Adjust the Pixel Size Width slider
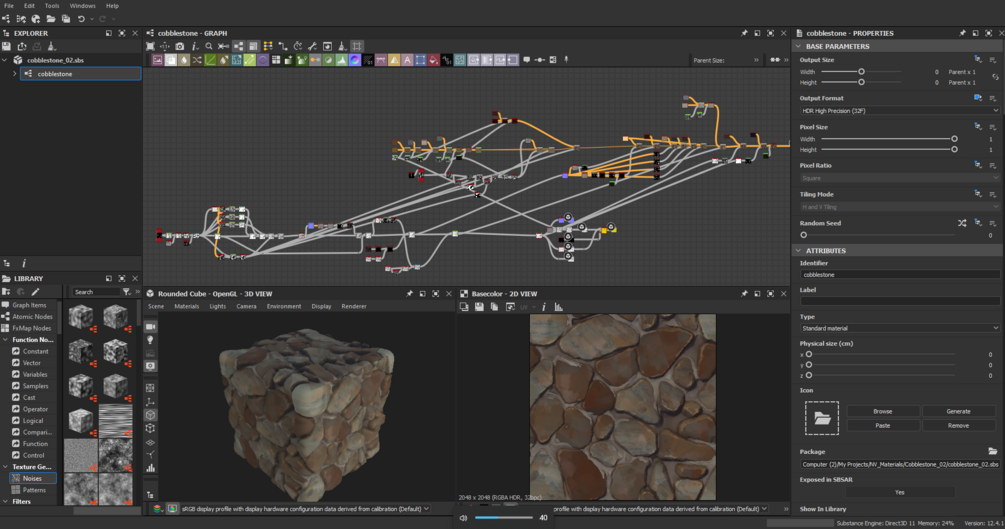 tap(954, 139)
